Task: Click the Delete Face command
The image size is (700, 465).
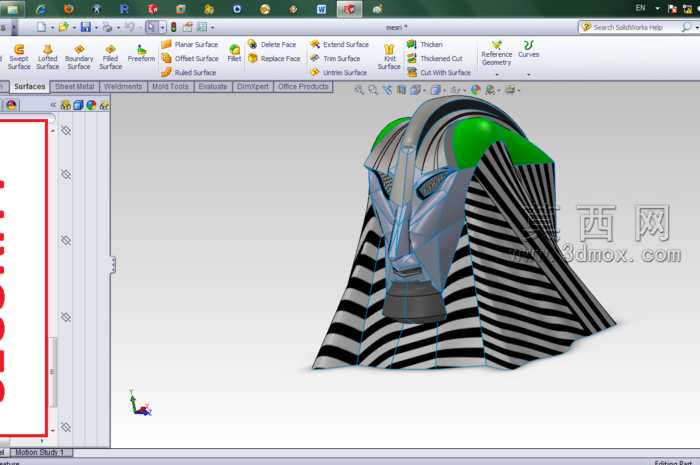Action: 272,44
